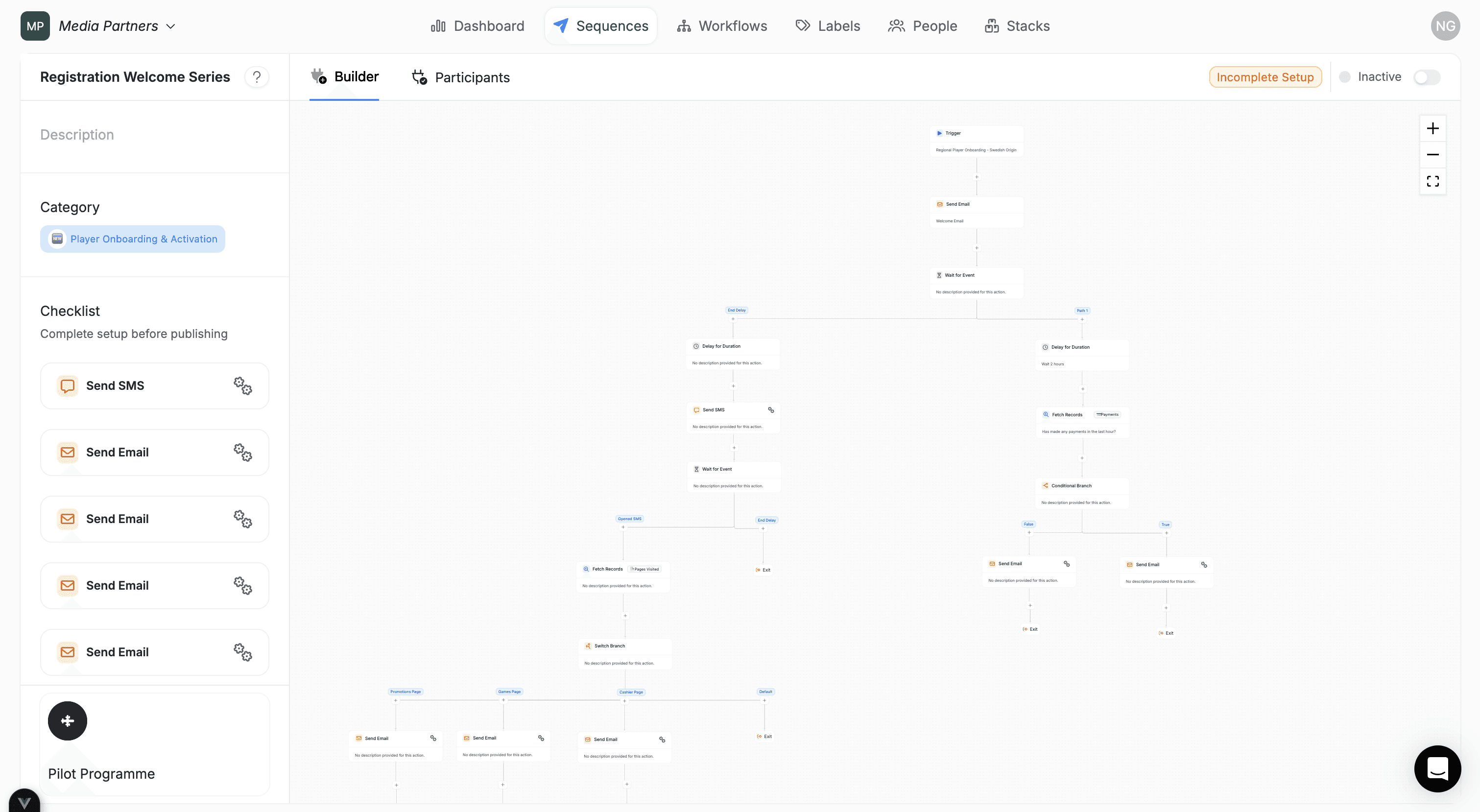This screenshot has width=1480, height=812.
Task: Select the Trigger node on canvas
Action: click(976, 141)
